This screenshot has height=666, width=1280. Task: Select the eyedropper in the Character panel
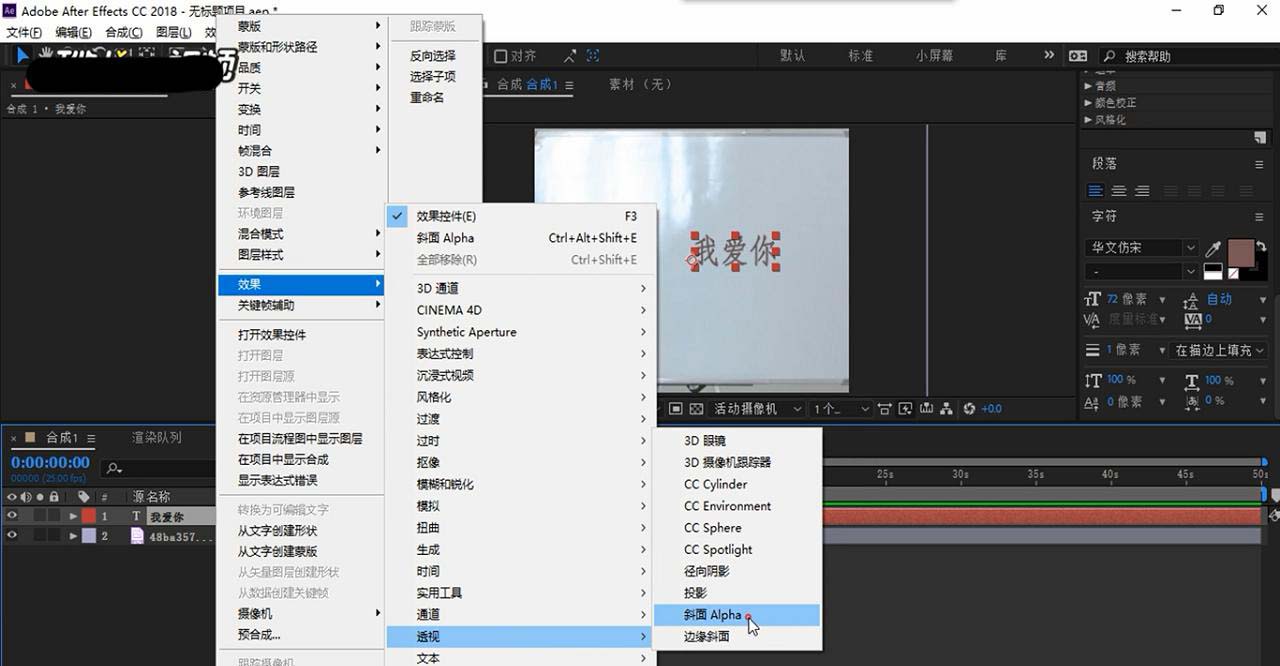[x=1213, y=248]
